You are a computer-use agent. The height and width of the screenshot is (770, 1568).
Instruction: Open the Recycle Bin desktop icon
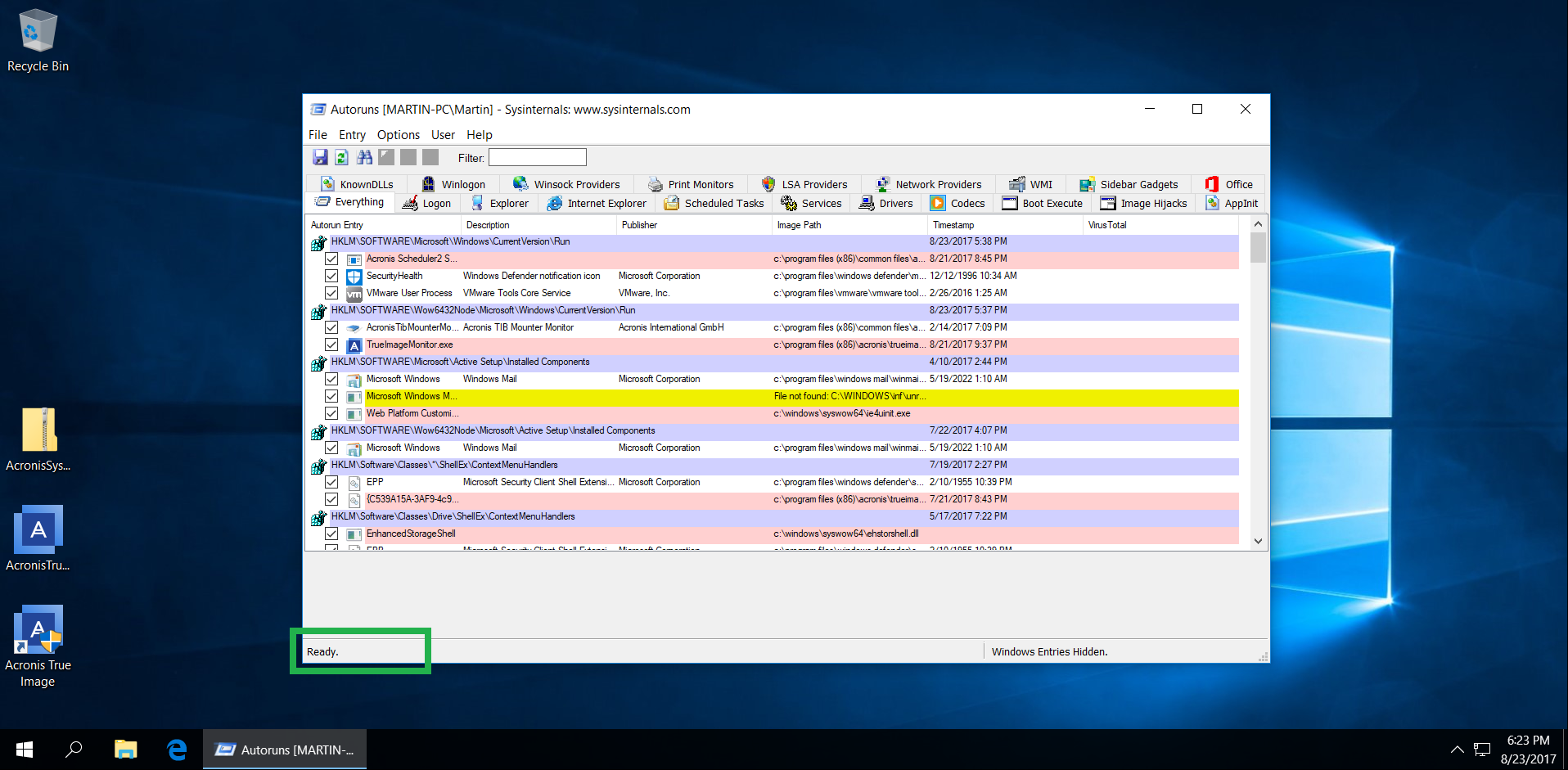tap(38, 41)
